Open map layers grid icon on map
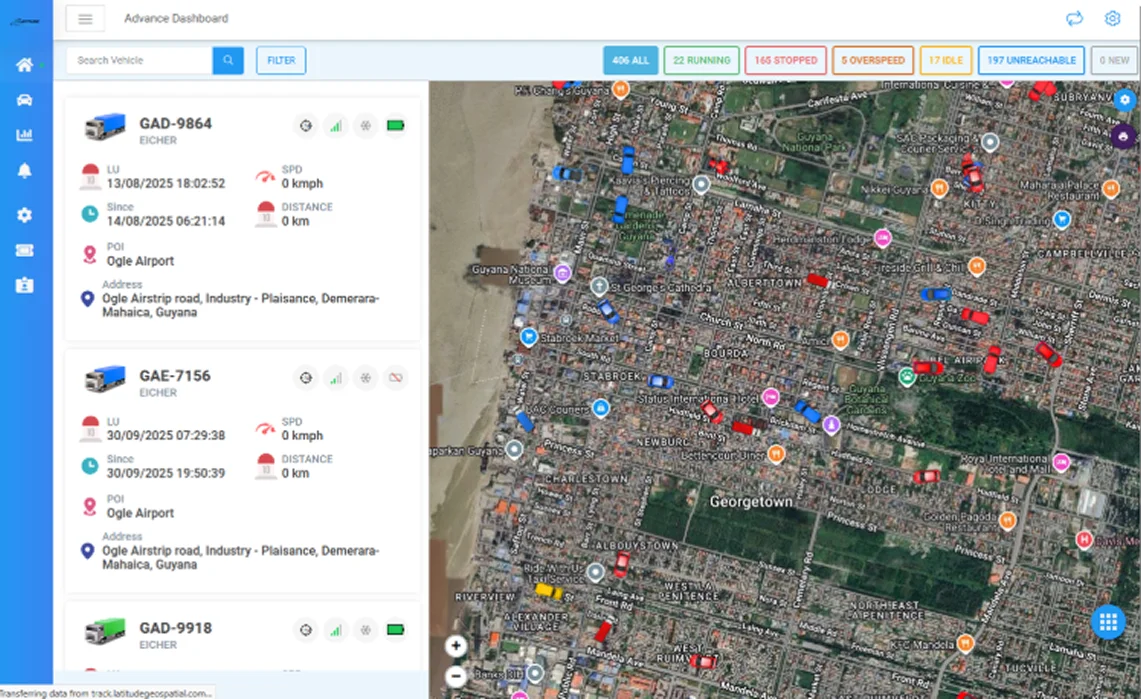 point(1108,621)
